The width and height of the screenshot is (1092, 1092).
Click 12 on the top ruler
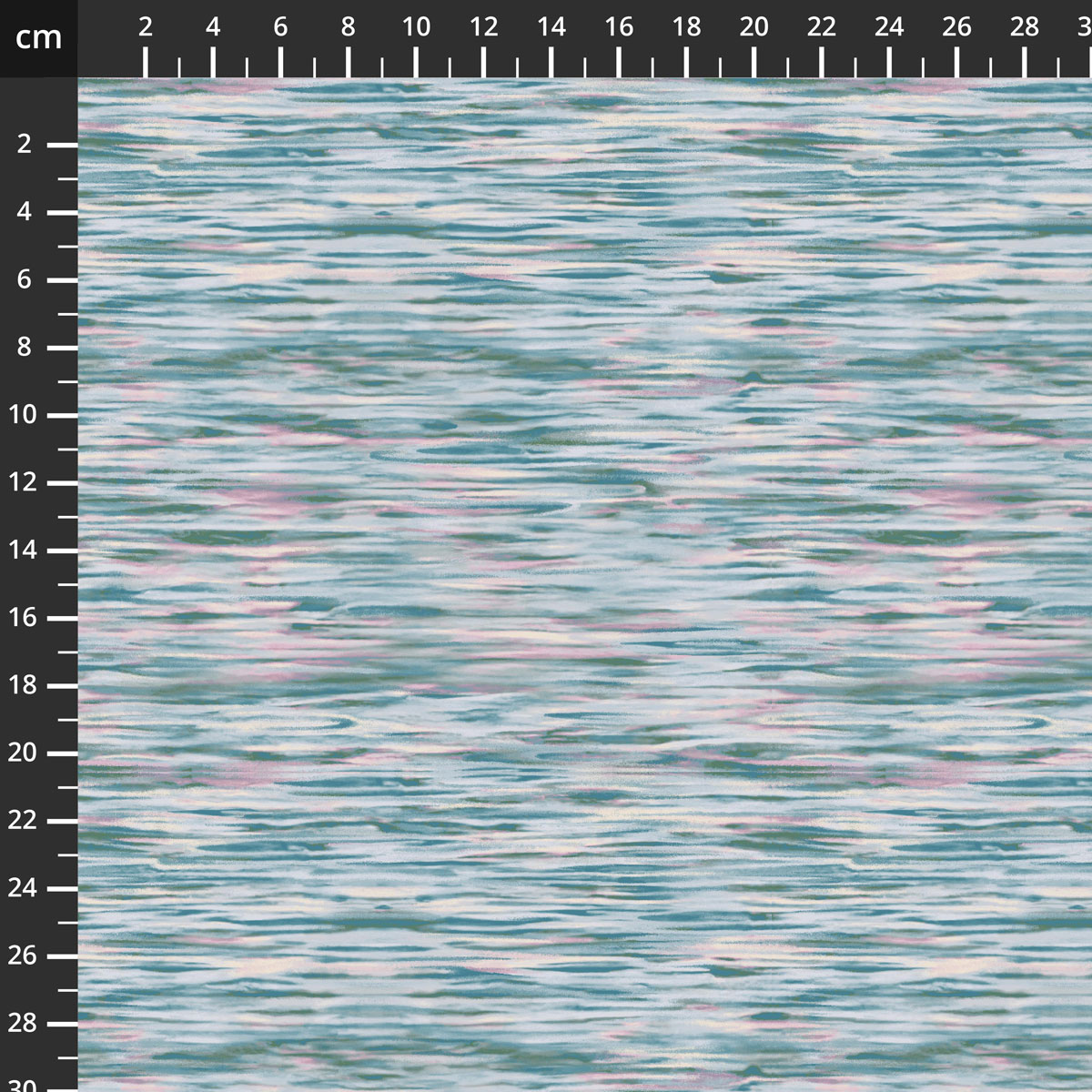(483, 28)
